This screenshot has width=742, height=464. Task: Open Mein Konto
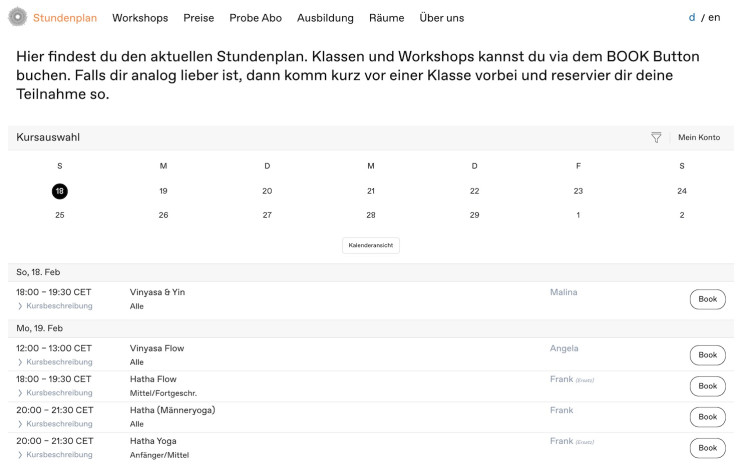699,138
